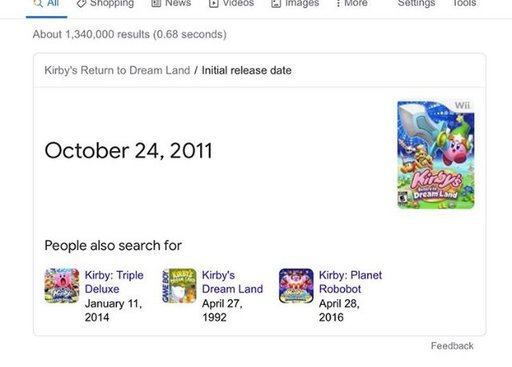
Task: Open the Images tab
Action: (x=295, y=4)
